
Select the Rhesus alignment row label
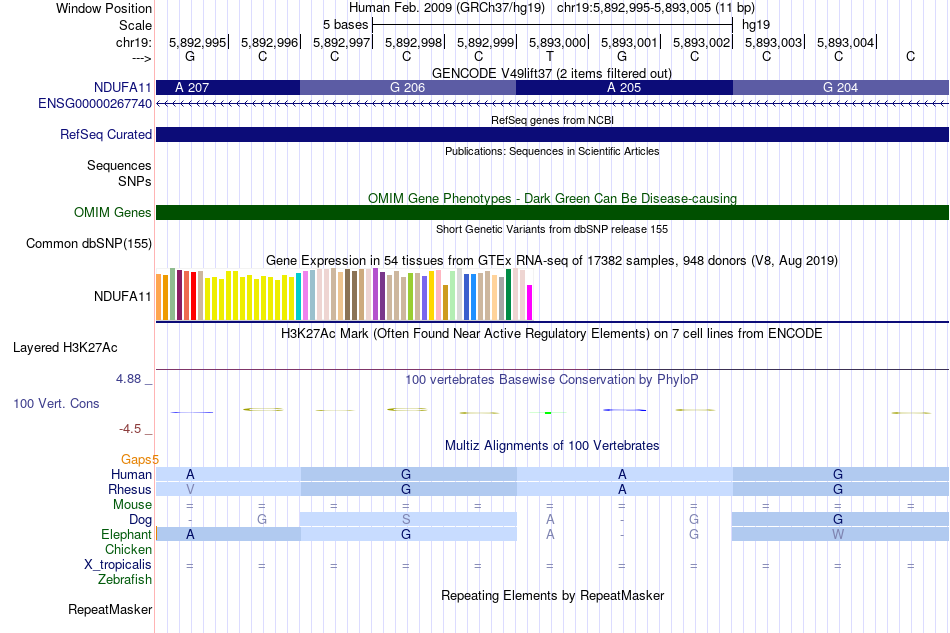(x=130, y=489)
